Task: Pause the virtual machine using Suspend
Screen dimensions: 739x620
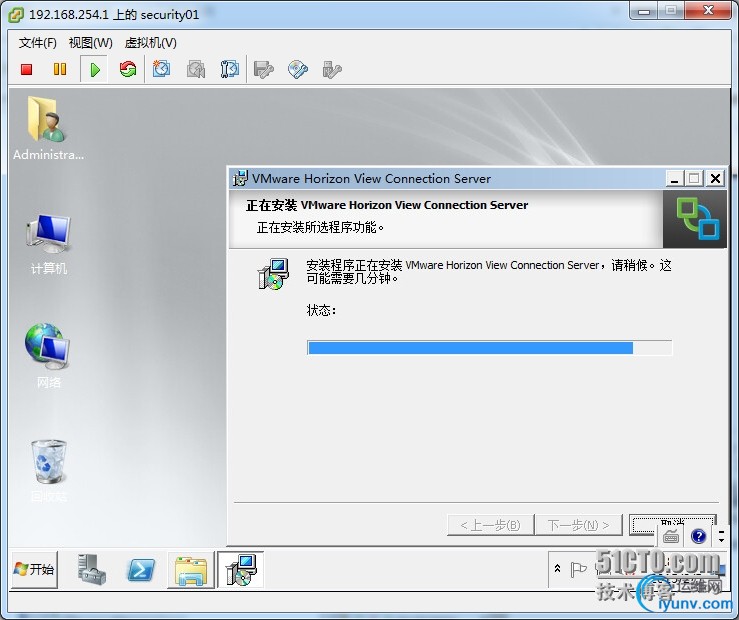Action: tap(60, 69)
